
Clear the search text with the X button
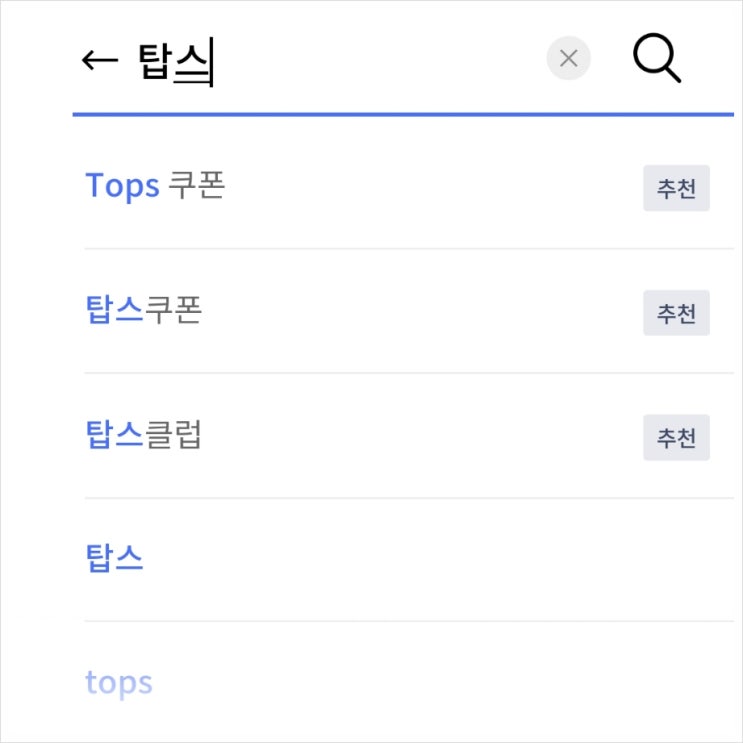coord(568,58)
